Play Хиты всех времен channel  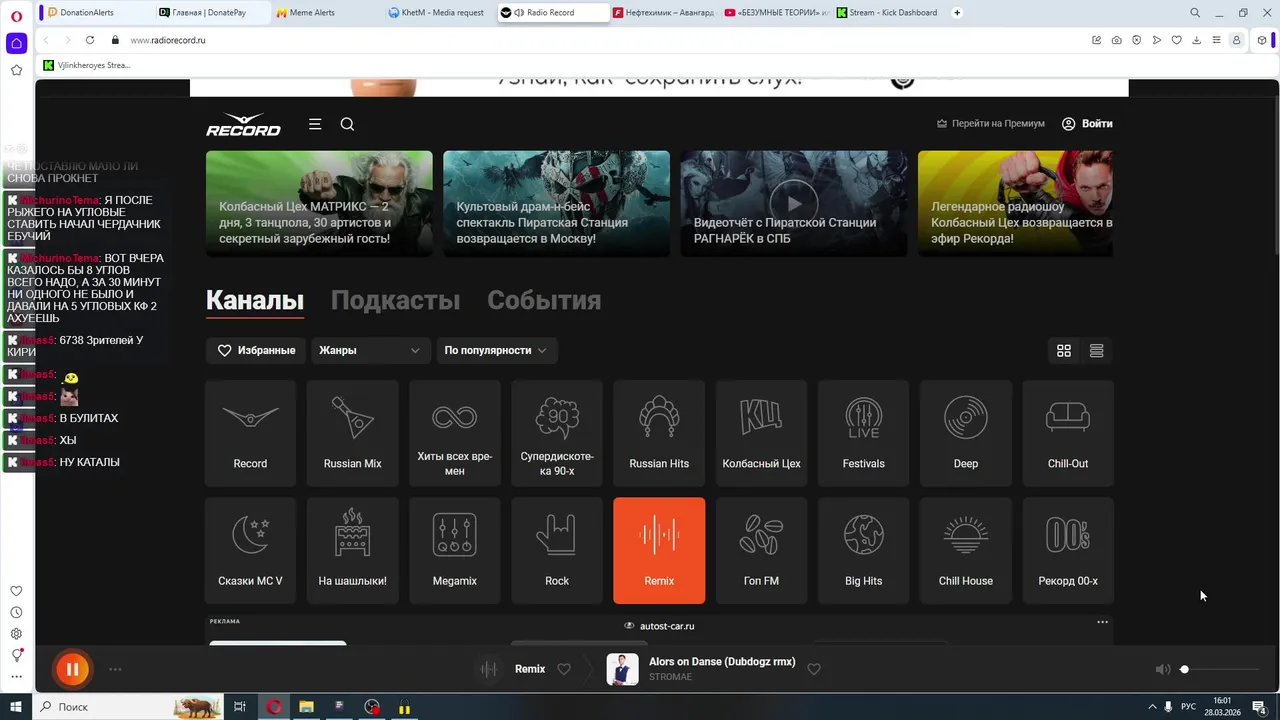[454, 433]
